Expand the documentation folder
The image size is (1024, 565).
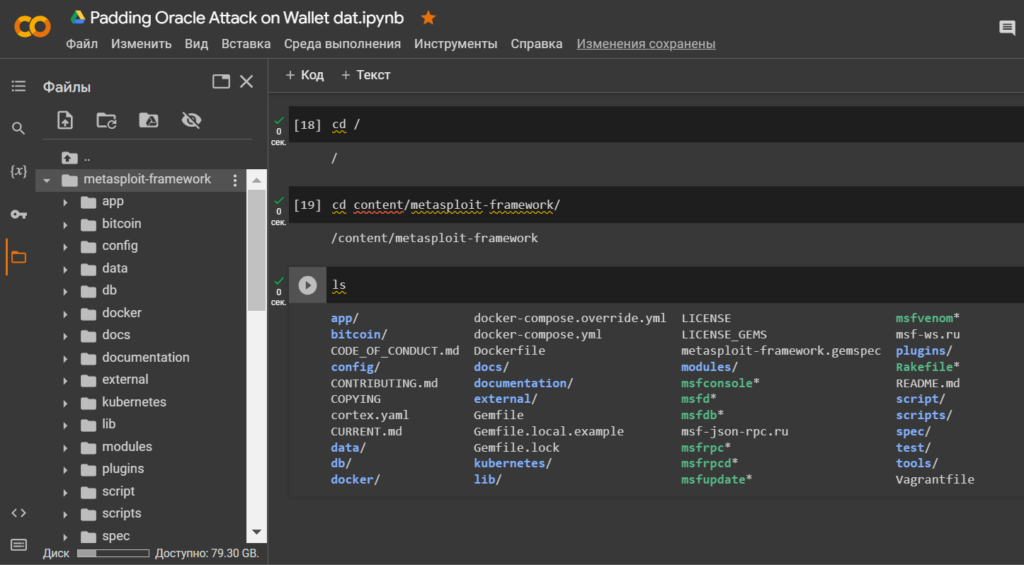coord(65,359)
